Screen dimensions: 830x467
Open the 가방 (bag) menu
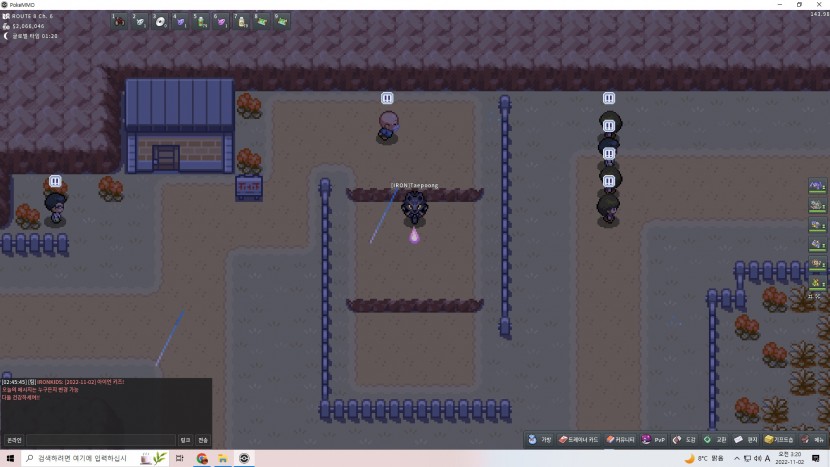(540, 439)
